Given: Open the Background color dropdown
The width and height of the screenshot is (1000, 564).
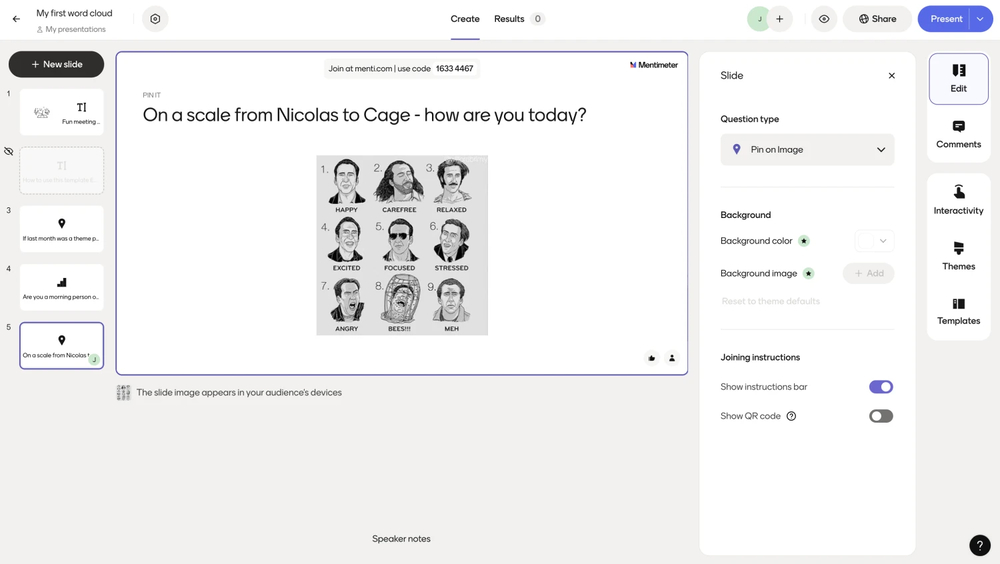Looking at the screenshot, I should click(x=874, y=241).
